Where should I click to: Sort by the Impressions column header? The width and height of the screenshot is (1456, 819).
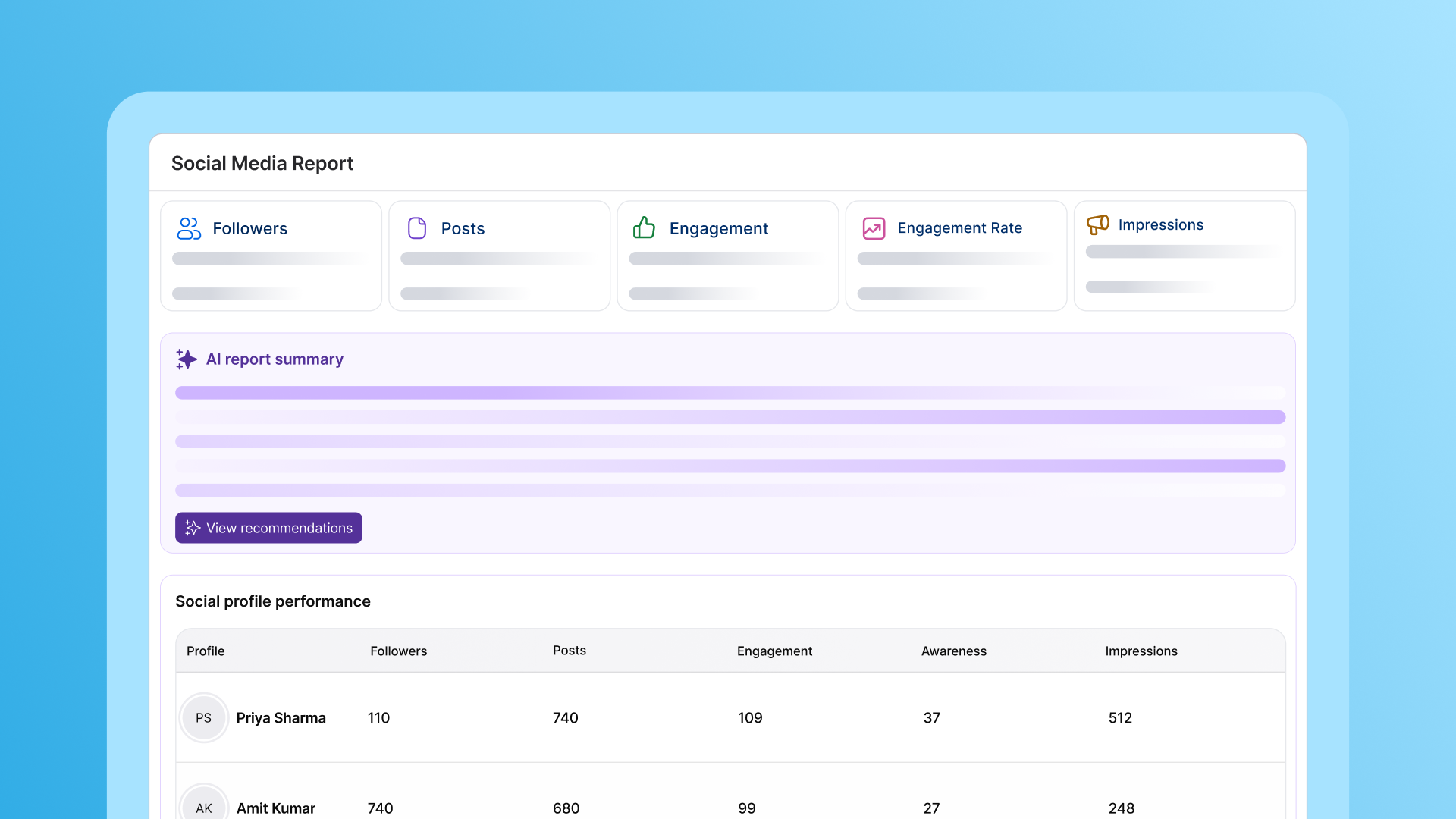click(1141, 651)
